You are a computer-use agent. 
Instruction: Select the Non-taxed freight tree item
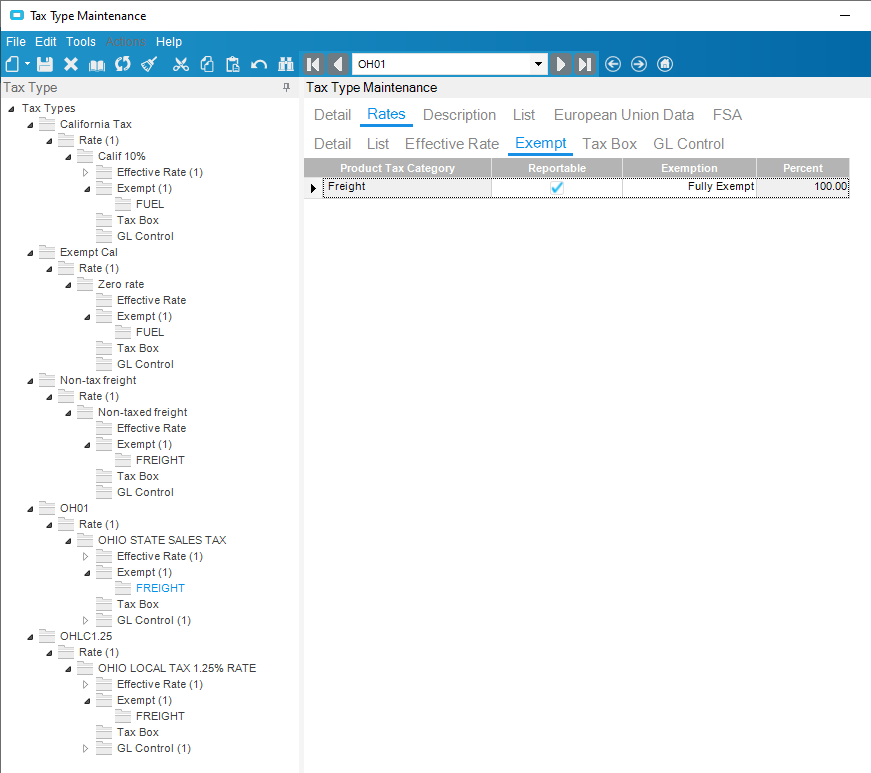click(x=143, y=412)
